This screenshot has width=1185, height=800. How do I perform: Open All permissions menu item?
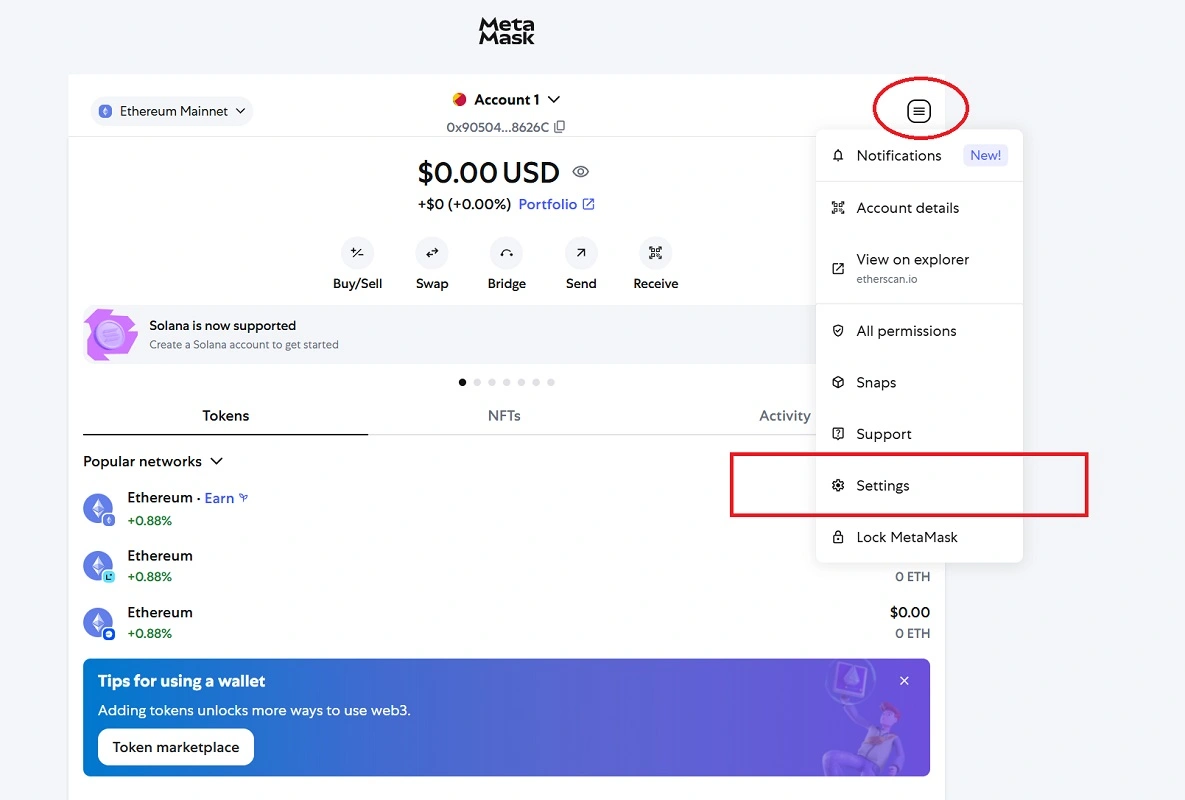coord(919,331)
